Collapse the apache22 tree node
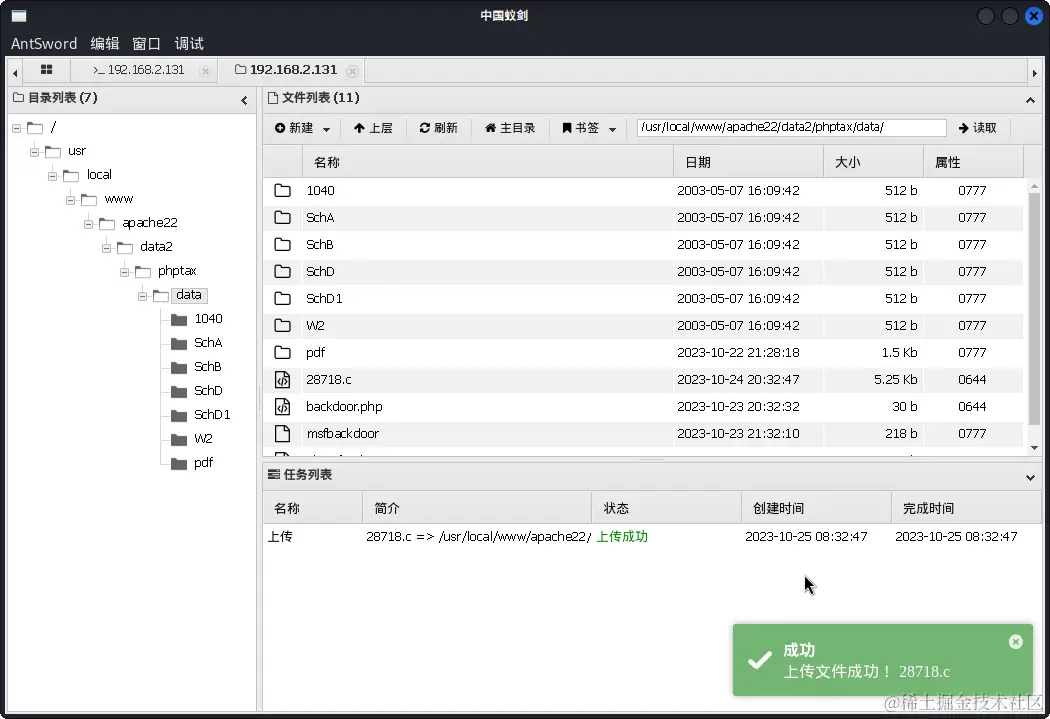Screen dimensions: 1050x719 pyautogui.click(x=89, y=224)
